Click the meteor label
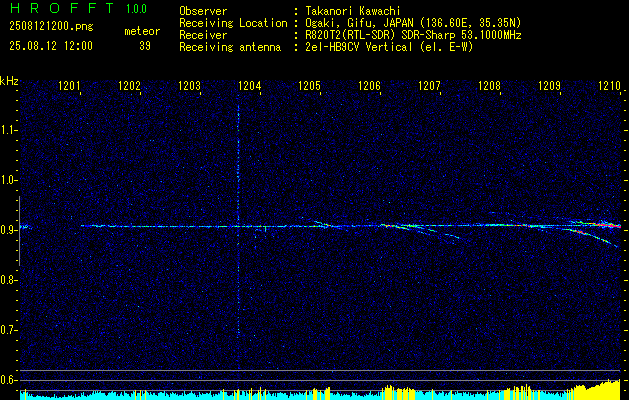 (142, 31)
